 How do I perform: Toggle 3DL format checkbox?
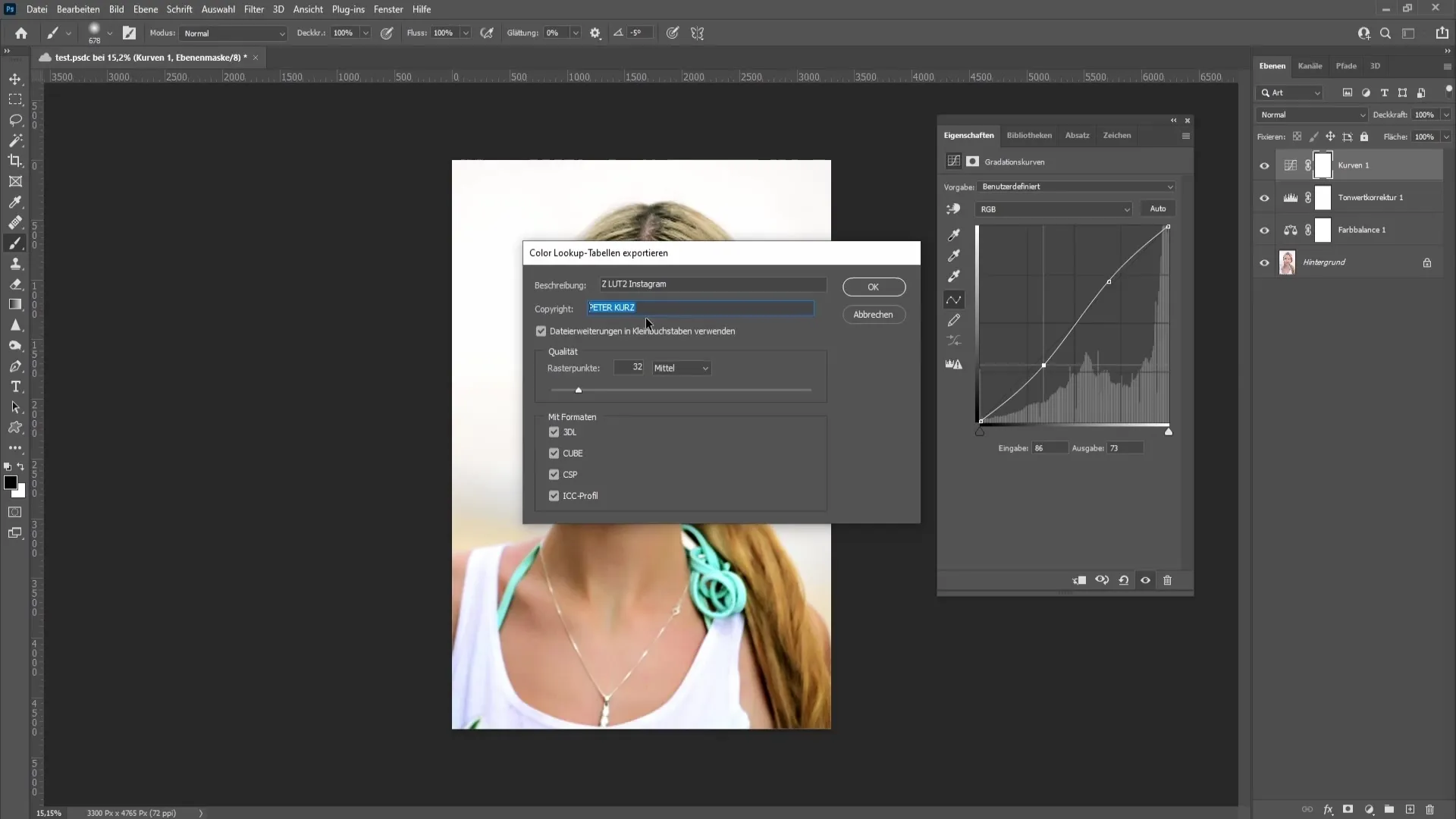555,431
